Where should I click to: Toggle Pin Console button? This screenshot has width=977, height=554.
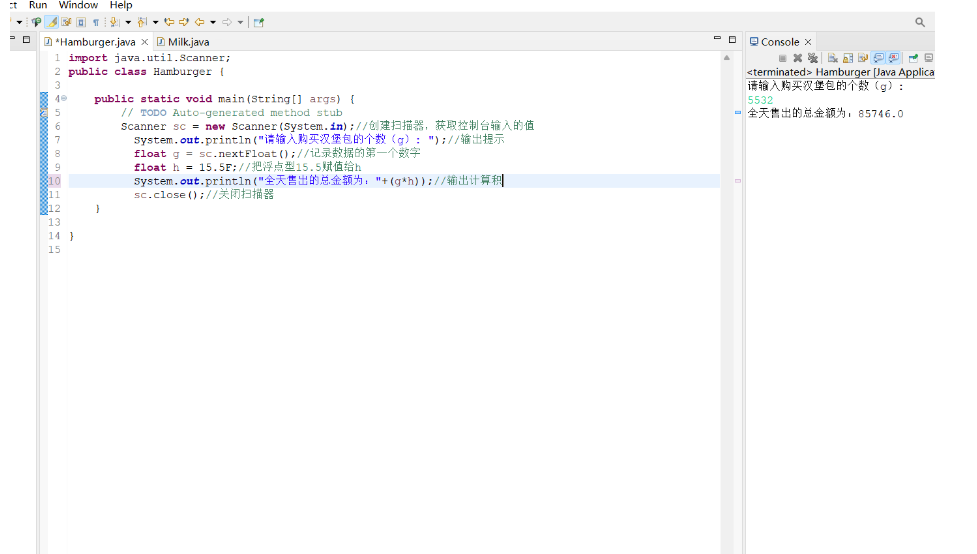coord(913,58)
